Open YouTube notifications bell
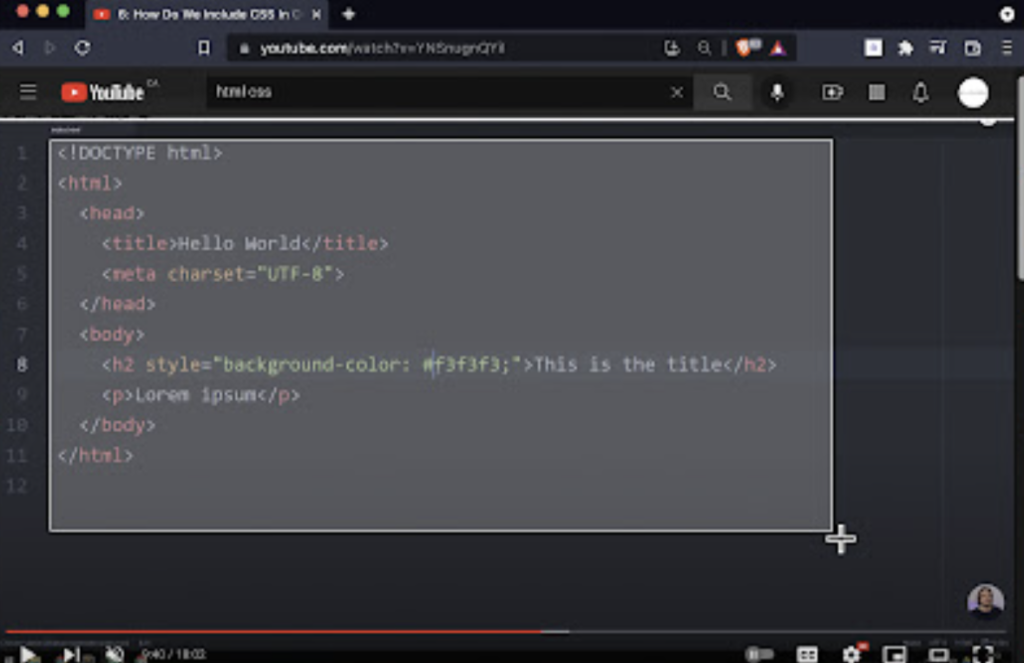 pyautogui.click(x=921, y=92)
